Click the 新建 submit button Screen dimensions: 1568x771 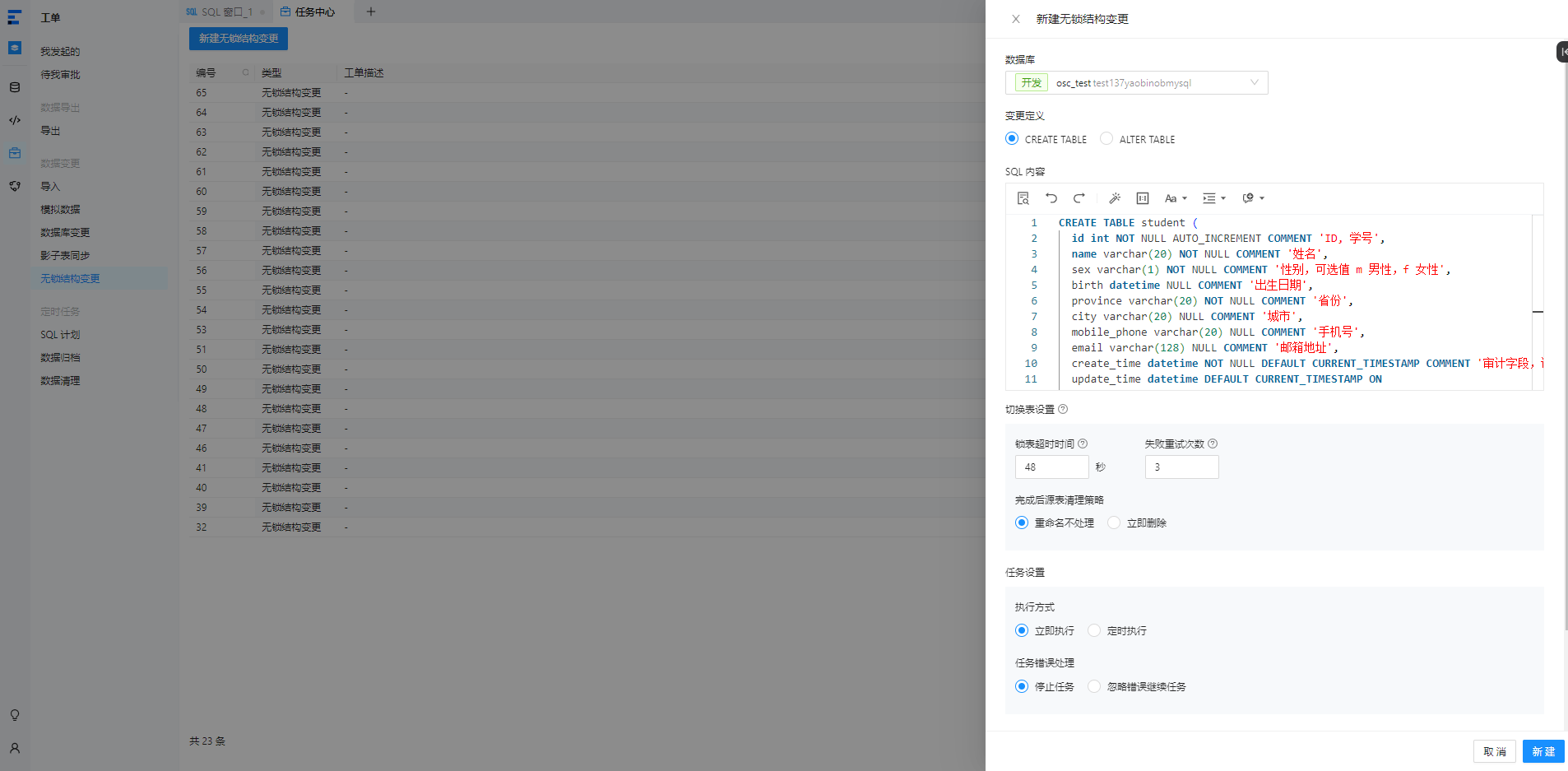1543,751
